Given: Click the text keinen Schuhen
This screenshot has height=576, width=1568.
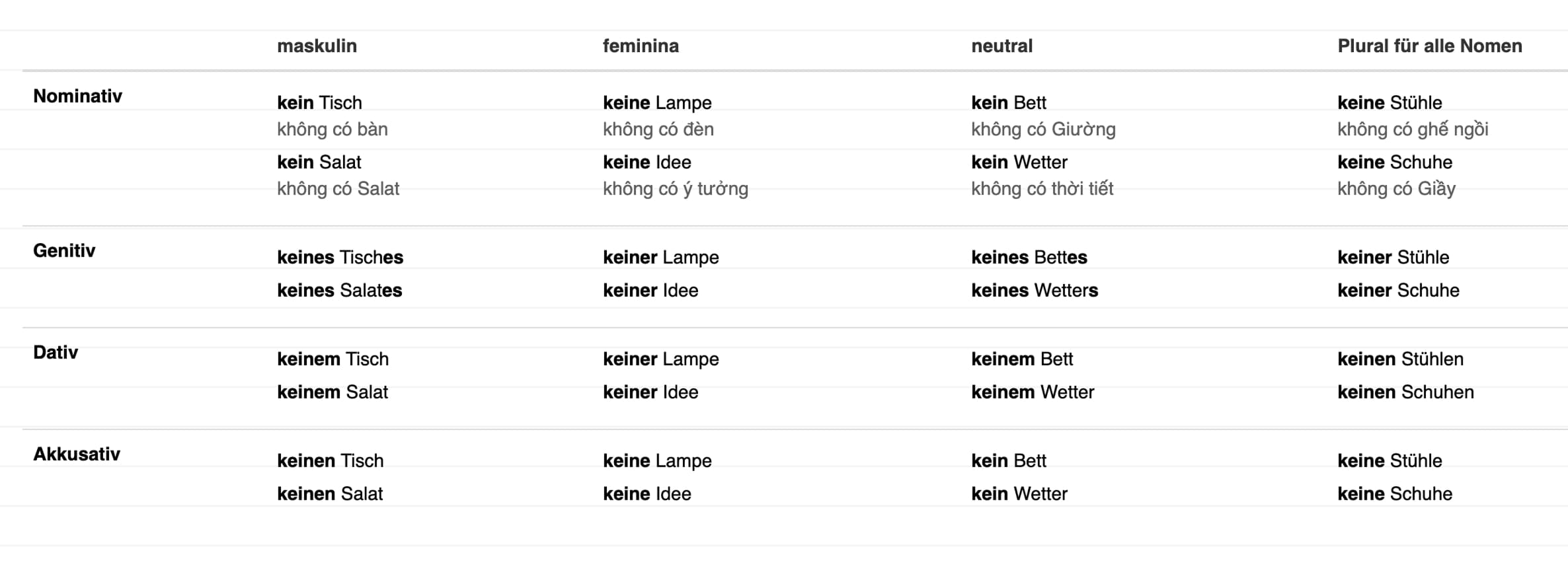Looking at the screenshot, I should 1405,392.
